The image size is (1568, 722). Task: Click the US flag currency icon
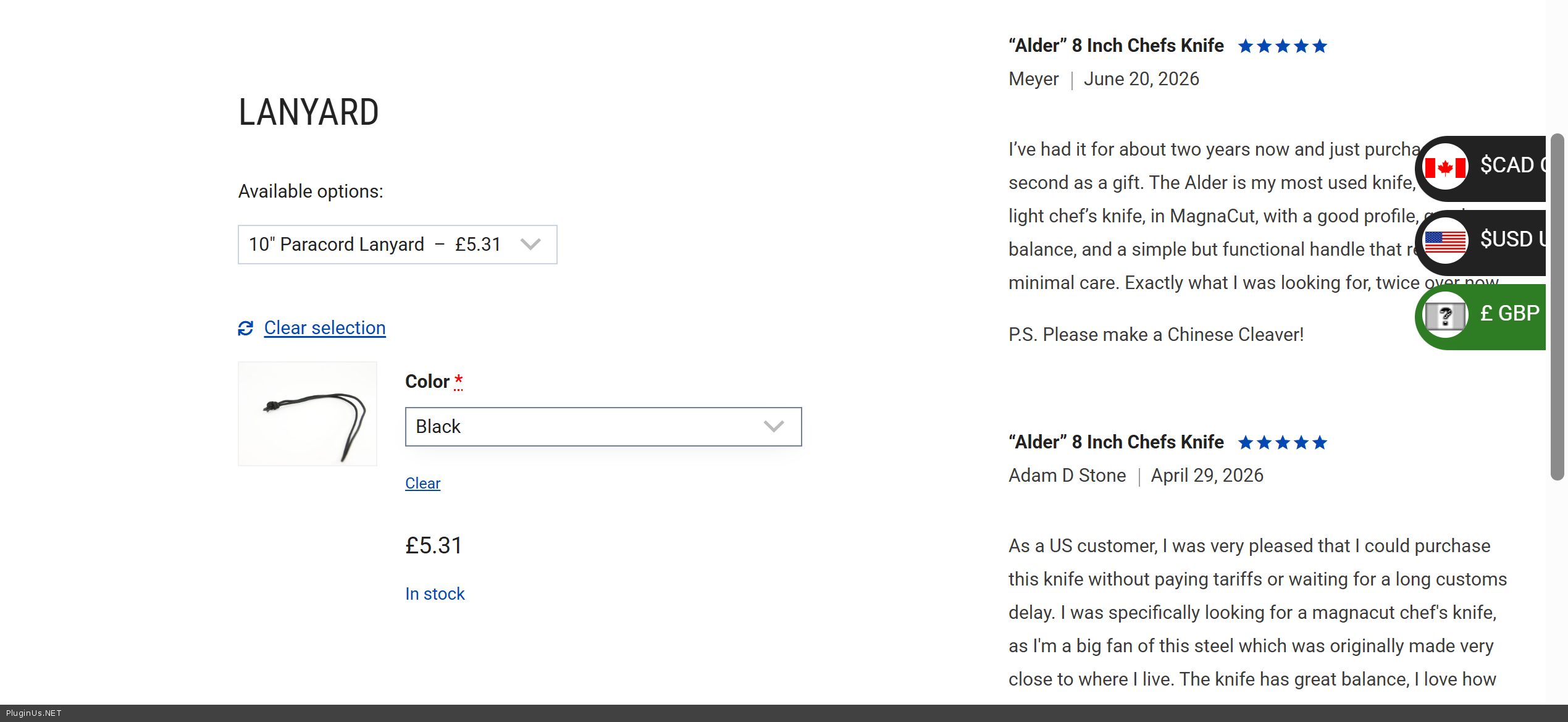point(1444,241)
